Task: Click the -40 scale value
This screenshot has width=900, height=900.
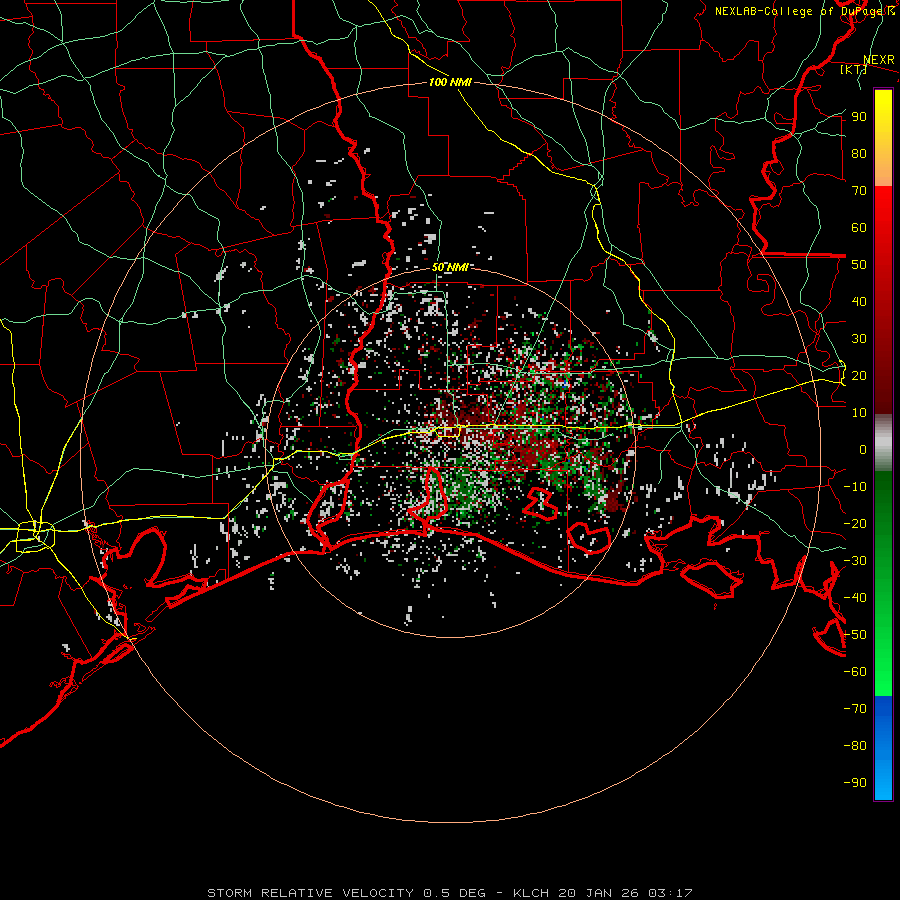Action: click(x=855, y=598)
